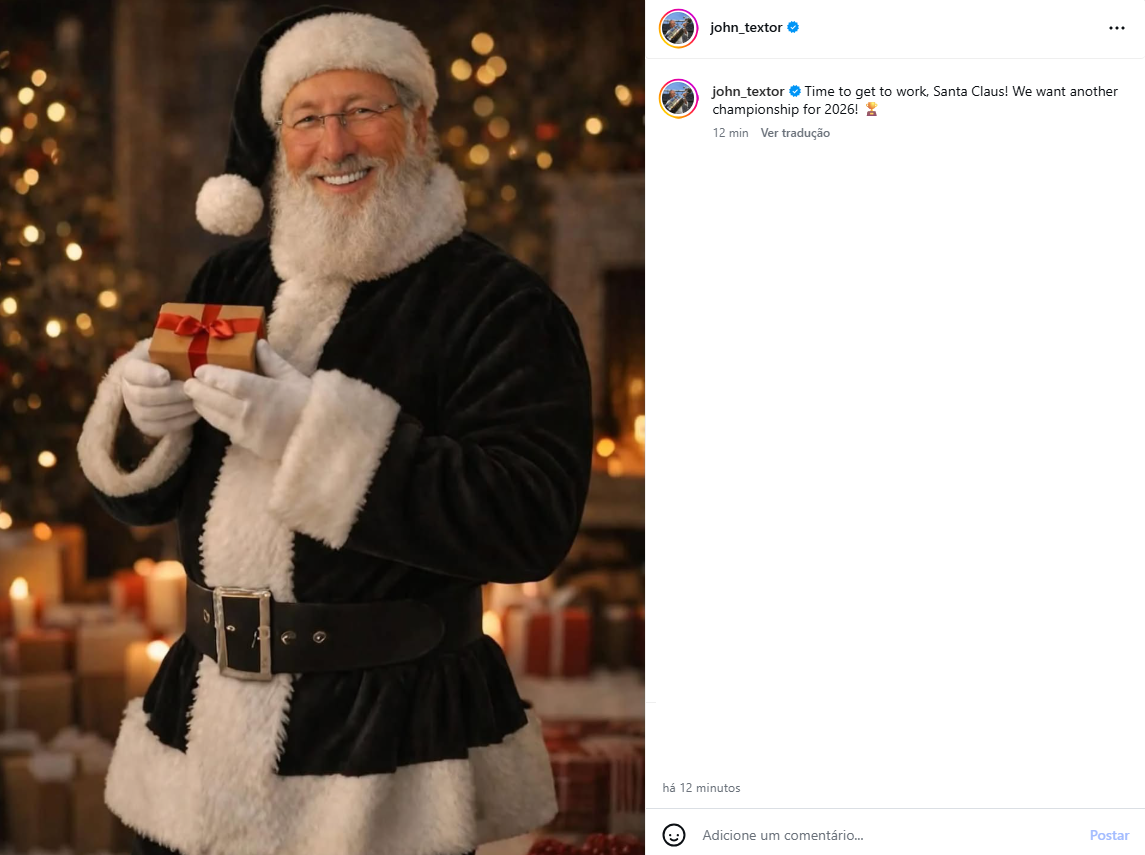
Task: Click the emoji smiley icon in comment bar
Action: click(674, 835)
